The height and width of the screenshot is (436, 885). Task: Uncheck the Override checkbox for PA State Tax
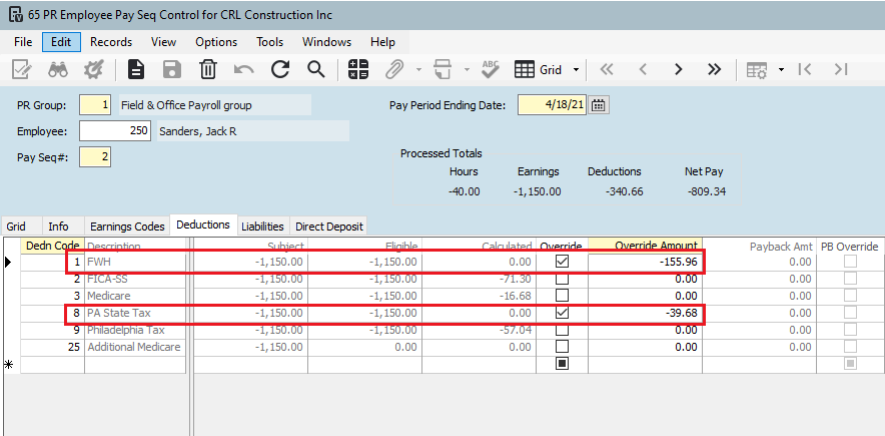pyautogui.click(x=562, y=312)
